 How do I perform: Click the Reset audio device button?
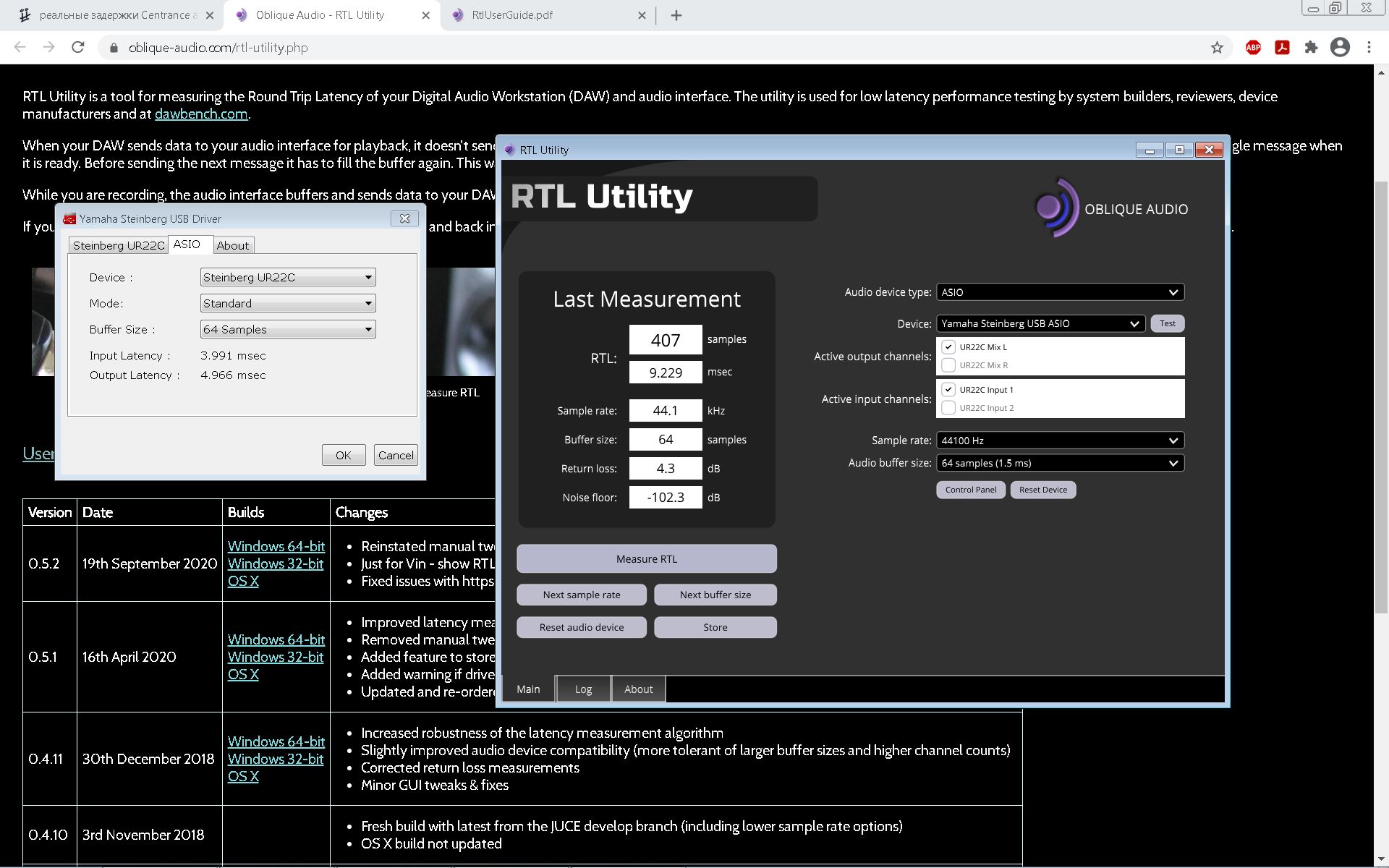coord(582,627)
